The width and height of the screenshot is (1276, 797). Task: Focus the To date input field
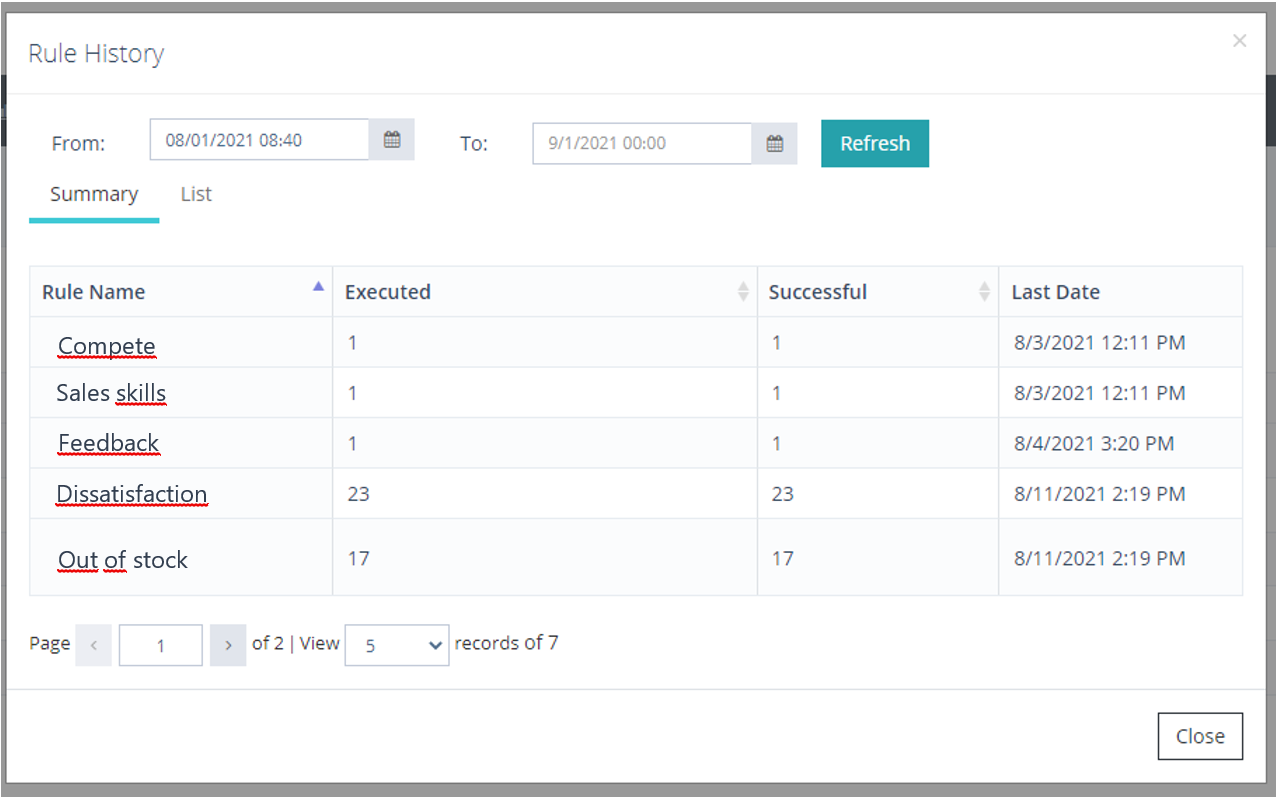[x=643, y=144]
